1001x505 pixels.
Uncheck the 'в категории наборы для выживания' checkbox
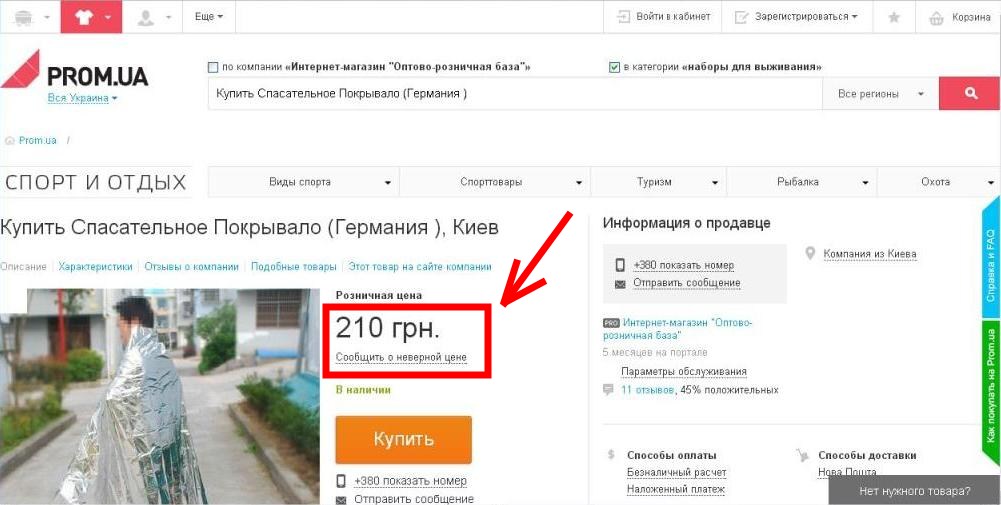[614, 67]
